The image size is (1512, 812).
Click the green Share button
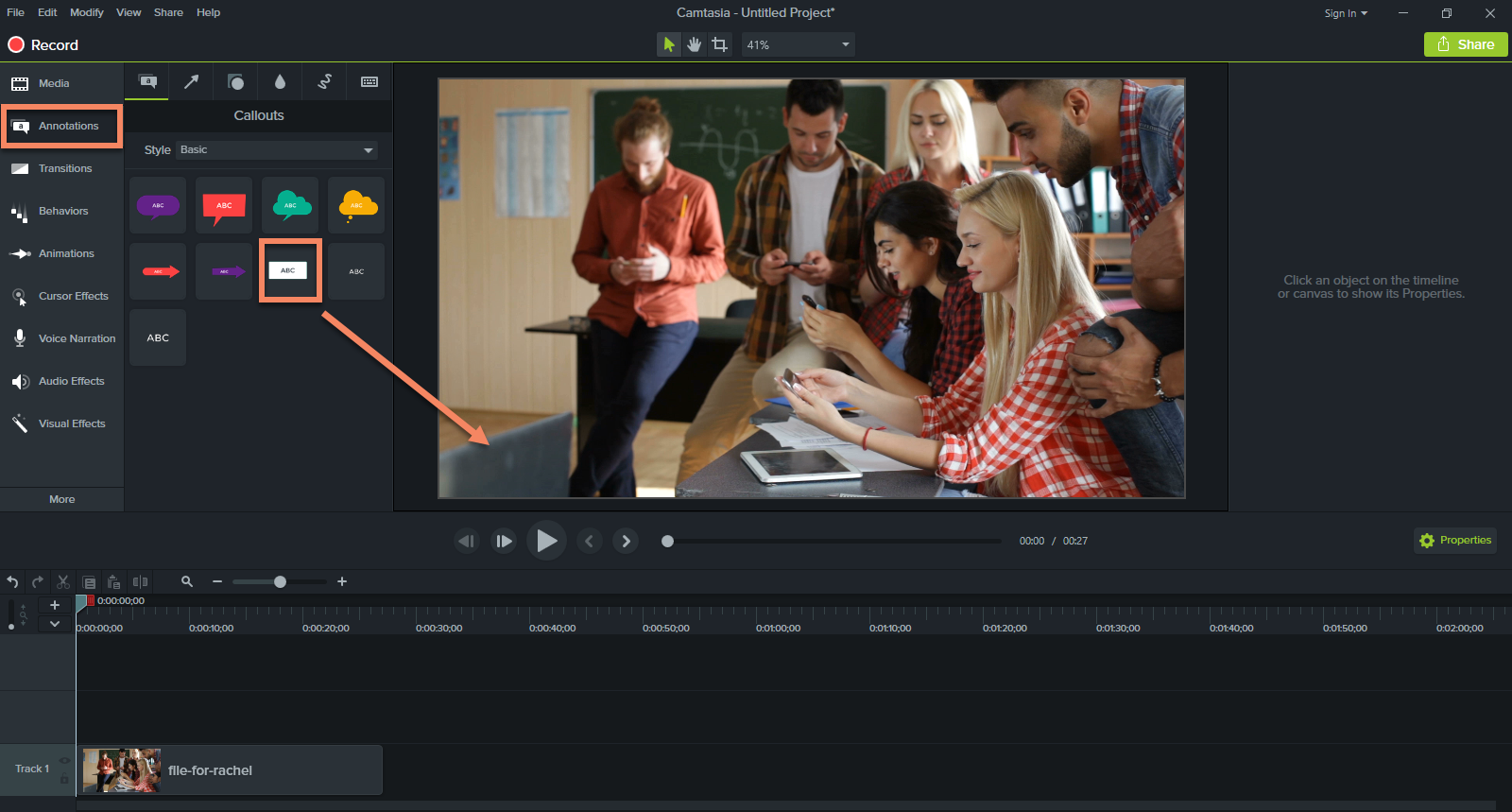tap(1465, 44)
